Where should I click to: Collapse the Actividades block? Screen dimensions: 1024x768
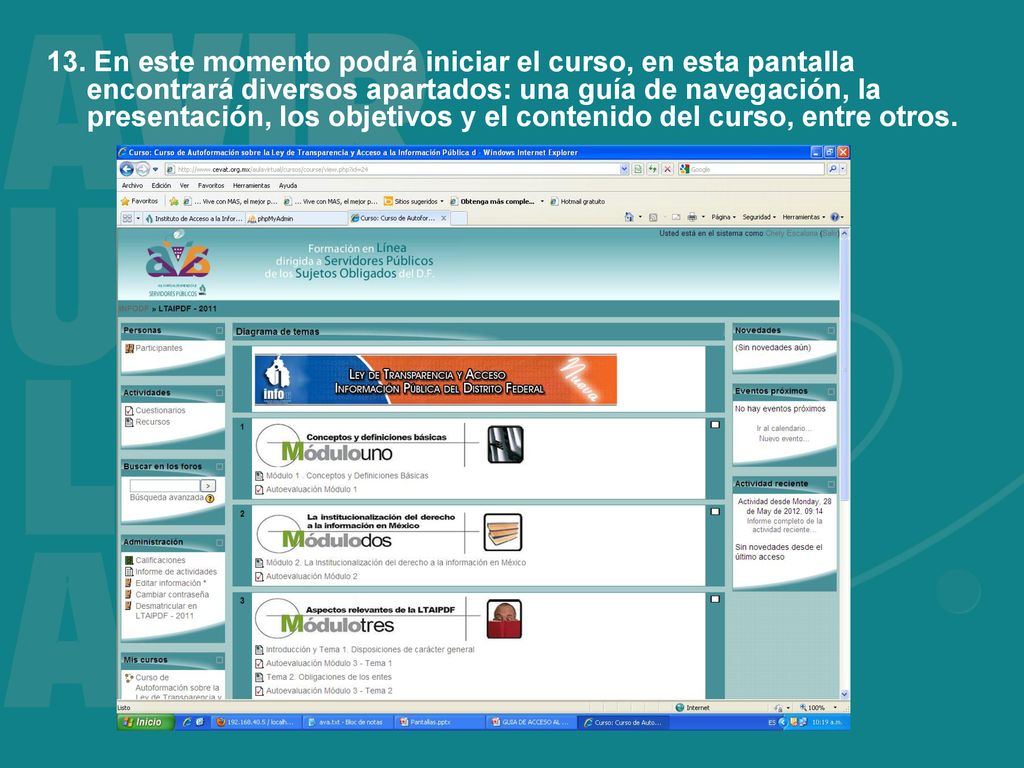pos(219,392)
